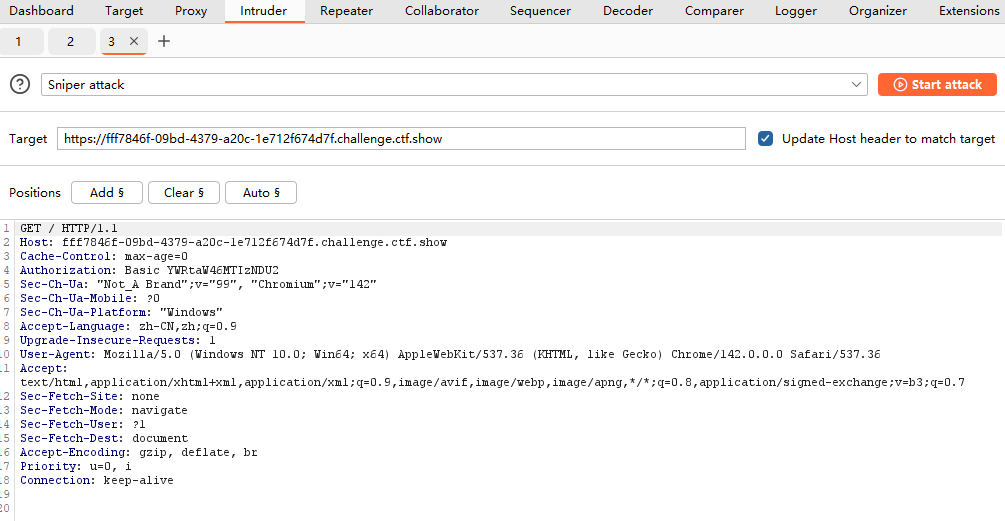Add a new Intruder tab with plus icon

pos(164,41)
